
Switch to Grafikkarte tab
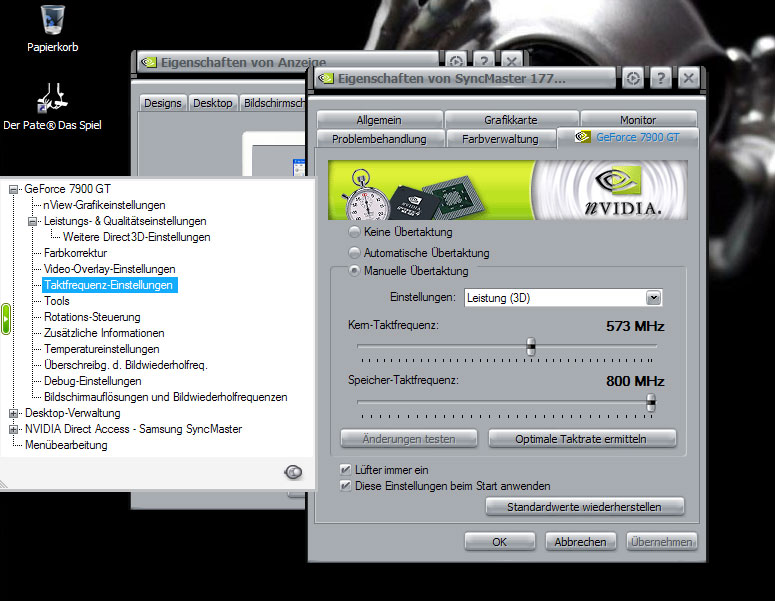[511, 120]
